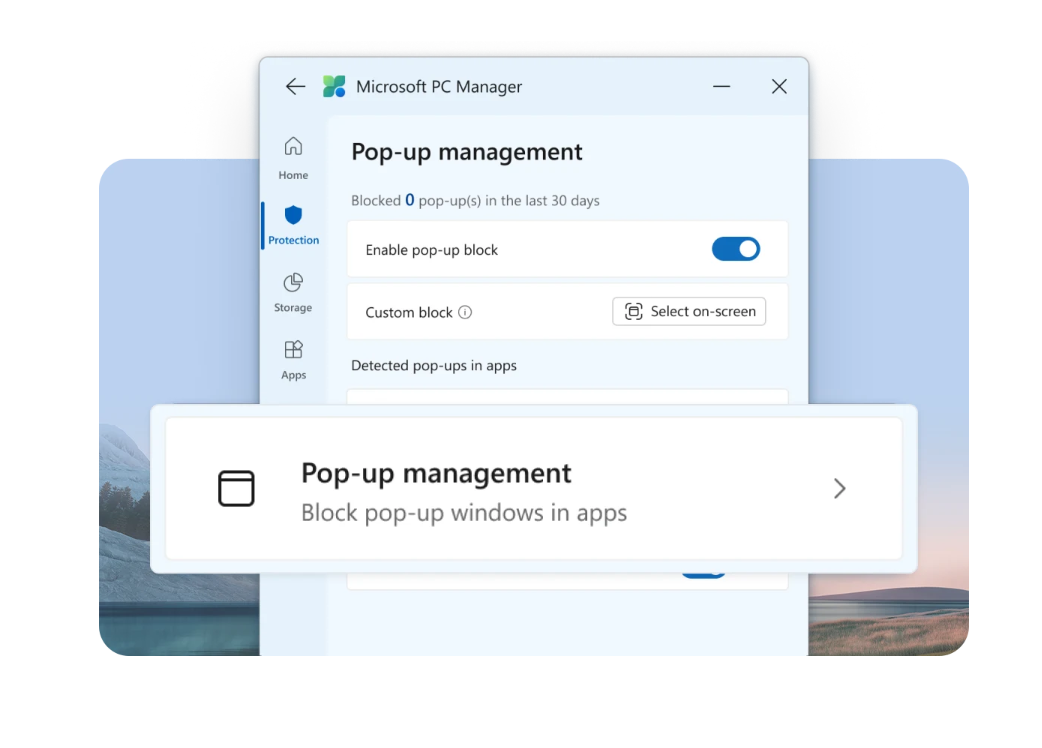
Task: Click the Select on-screen button
Action: [x=688, y=312]
